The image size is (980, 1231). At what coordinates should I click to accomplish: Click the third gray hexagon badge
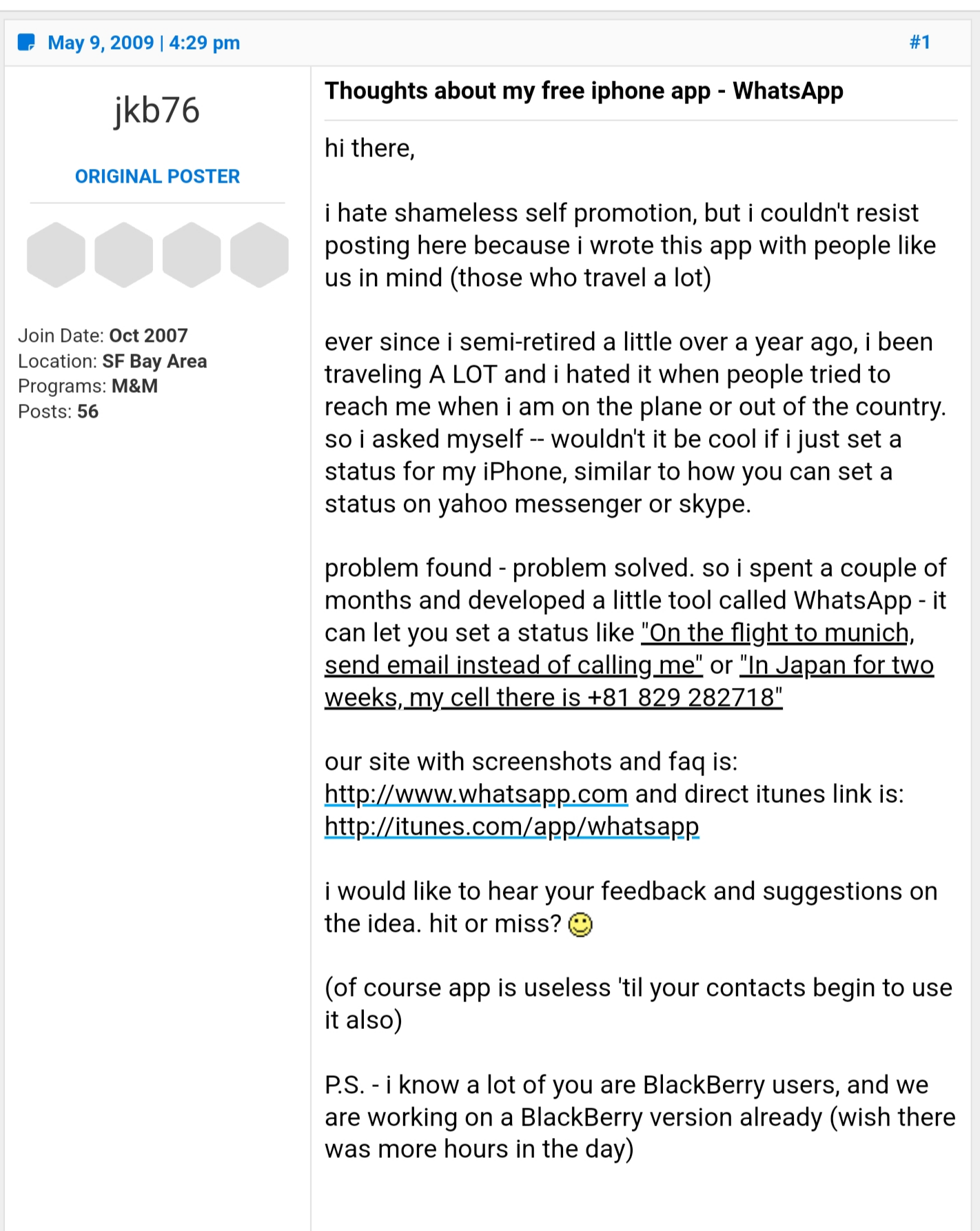coord(192,254)
